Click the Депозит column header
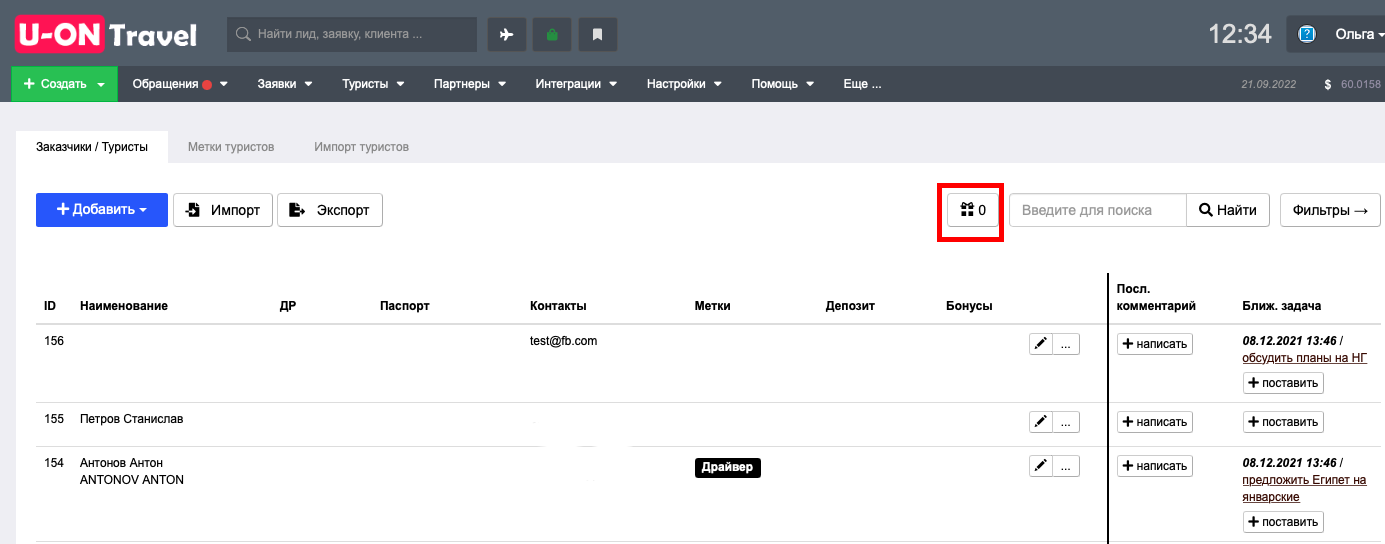1385x544 pixels. [x=850, y=306]
